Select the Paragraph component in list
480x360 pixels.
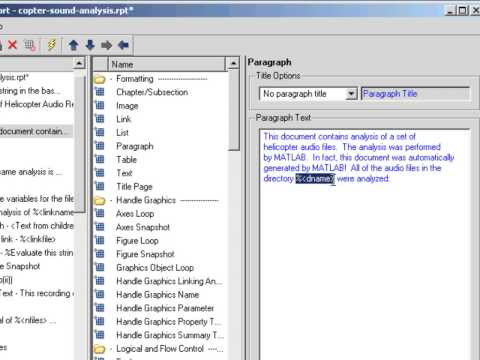point(135,146)
